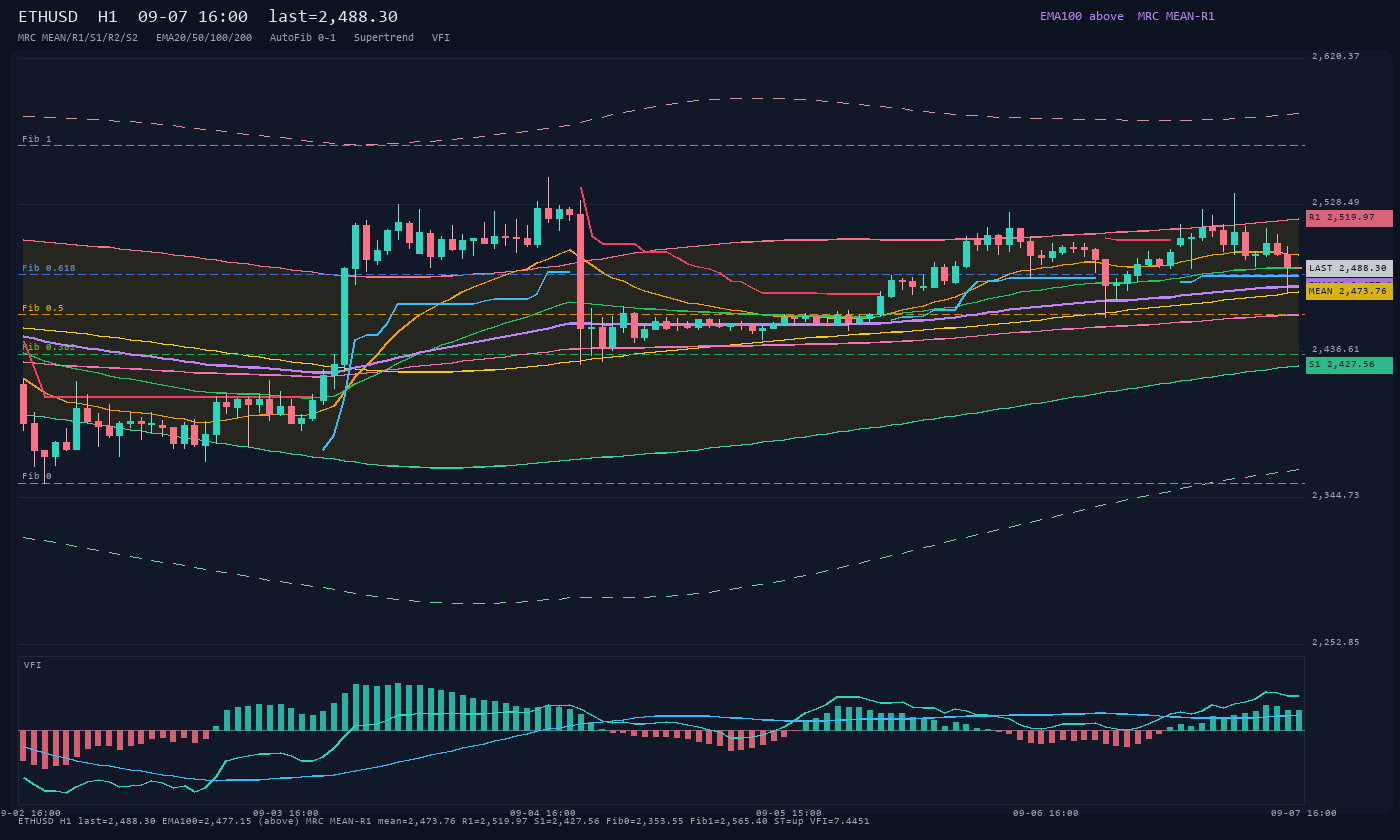Click the 2,528.49 price axis label
Viewport: 1400px width, 840px height.
click(1336, 202)
